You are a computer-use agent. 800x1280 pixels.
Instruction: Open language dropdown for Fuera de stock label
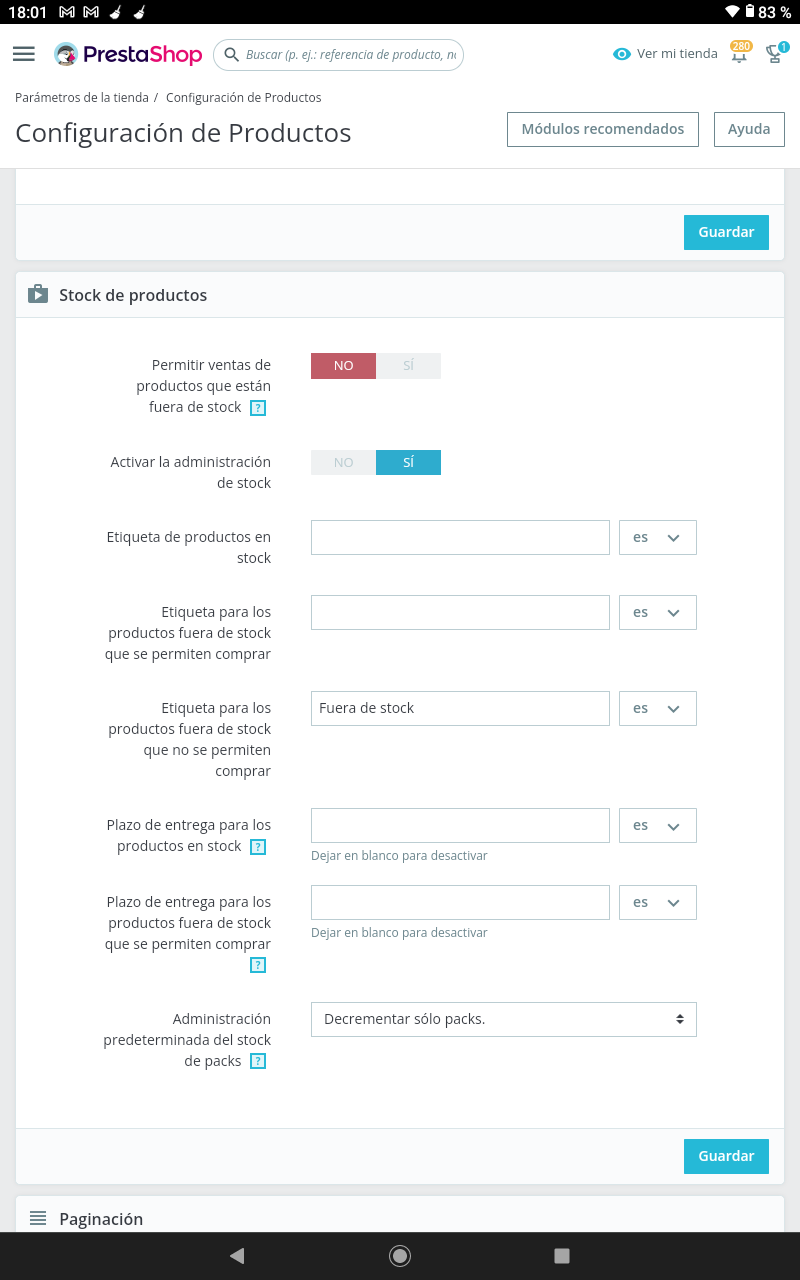pyautogui.click(x=657, y=709)
